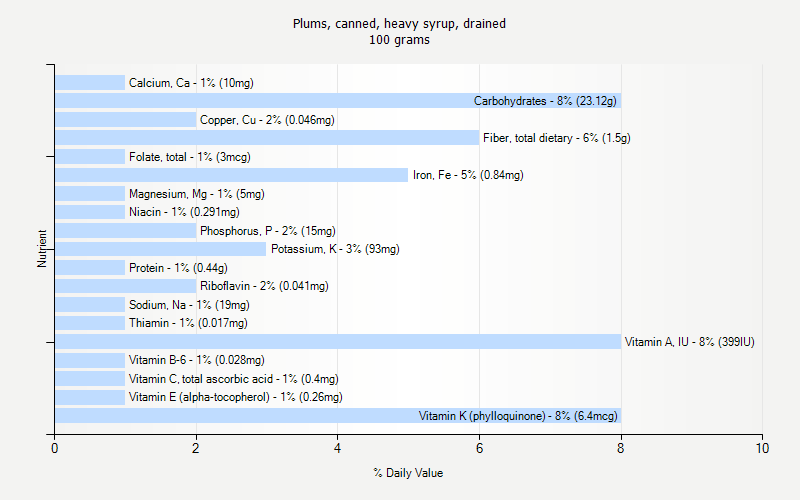Select the Calcium, Ca - 1% (10mg) label

(x=191, y=83)
